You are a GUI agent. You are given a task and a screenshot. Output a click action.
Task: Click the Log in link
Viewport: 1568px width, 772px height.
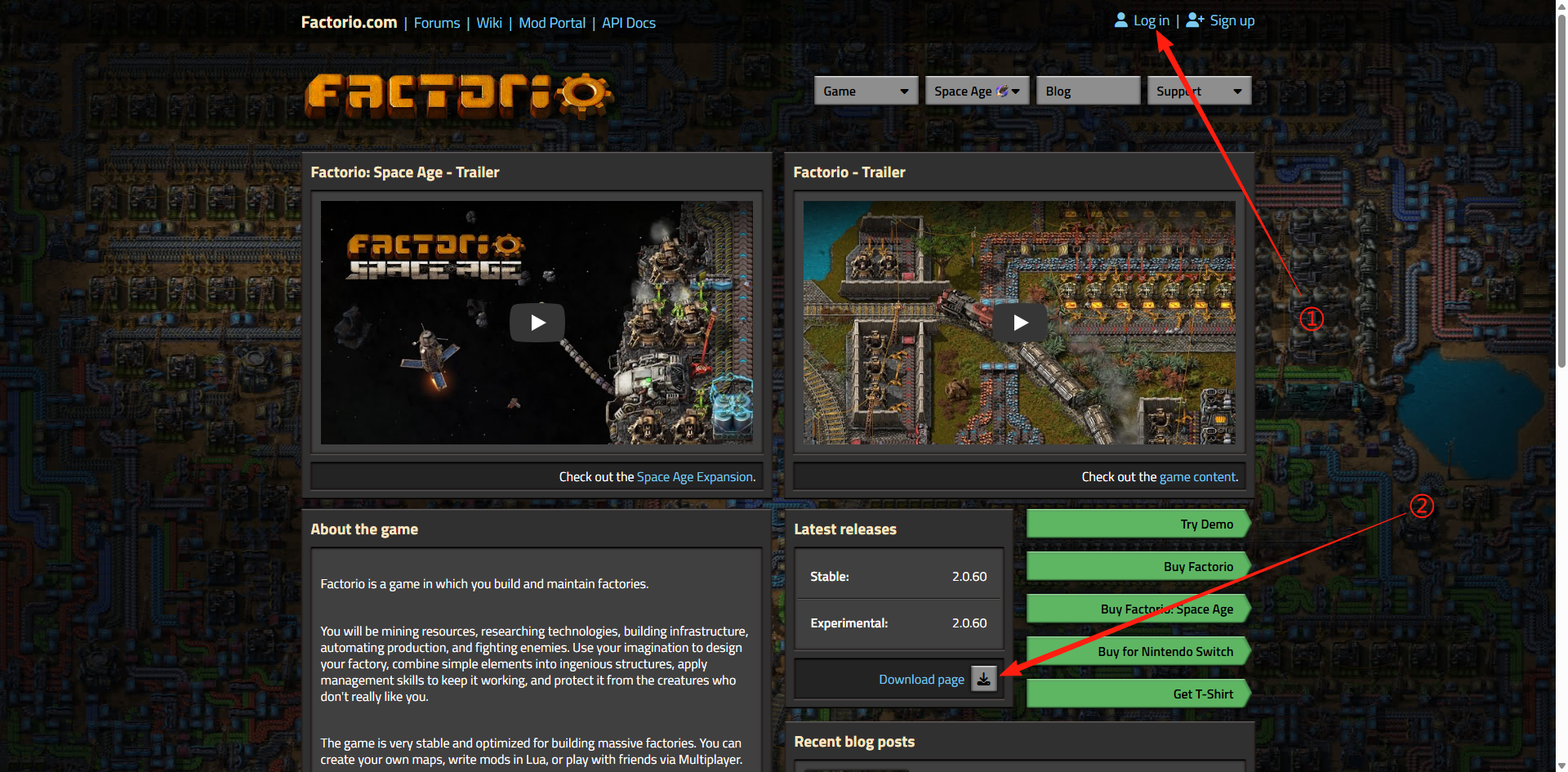(x=1151, y=20)
